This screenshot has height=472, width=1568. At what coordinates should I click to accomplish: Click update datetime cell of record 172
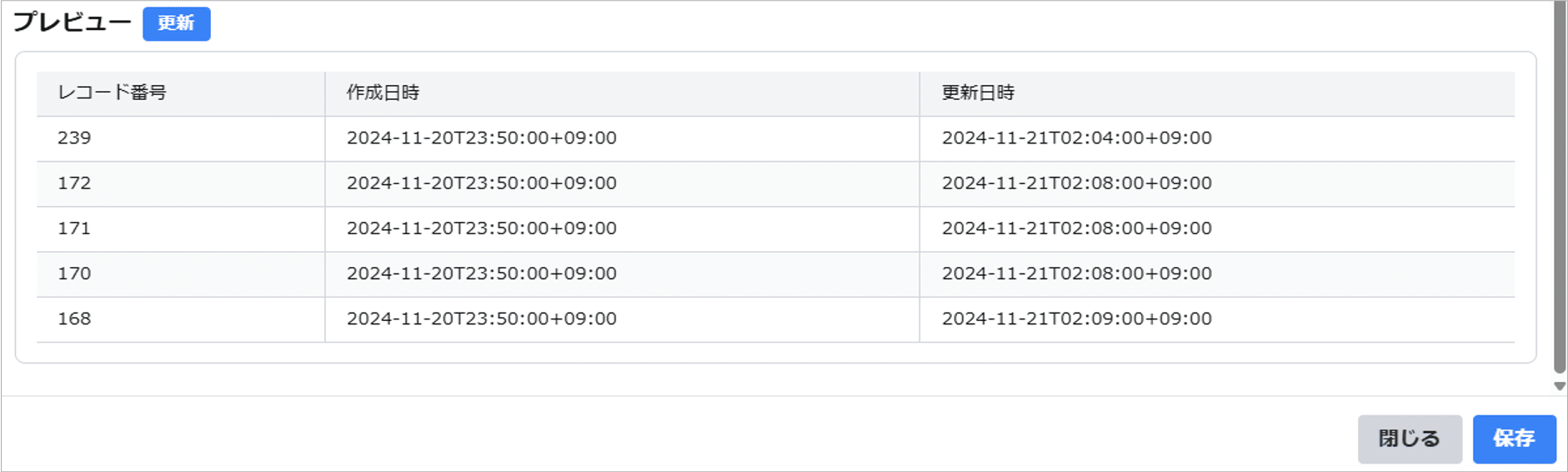click(x=1076, y=183)
